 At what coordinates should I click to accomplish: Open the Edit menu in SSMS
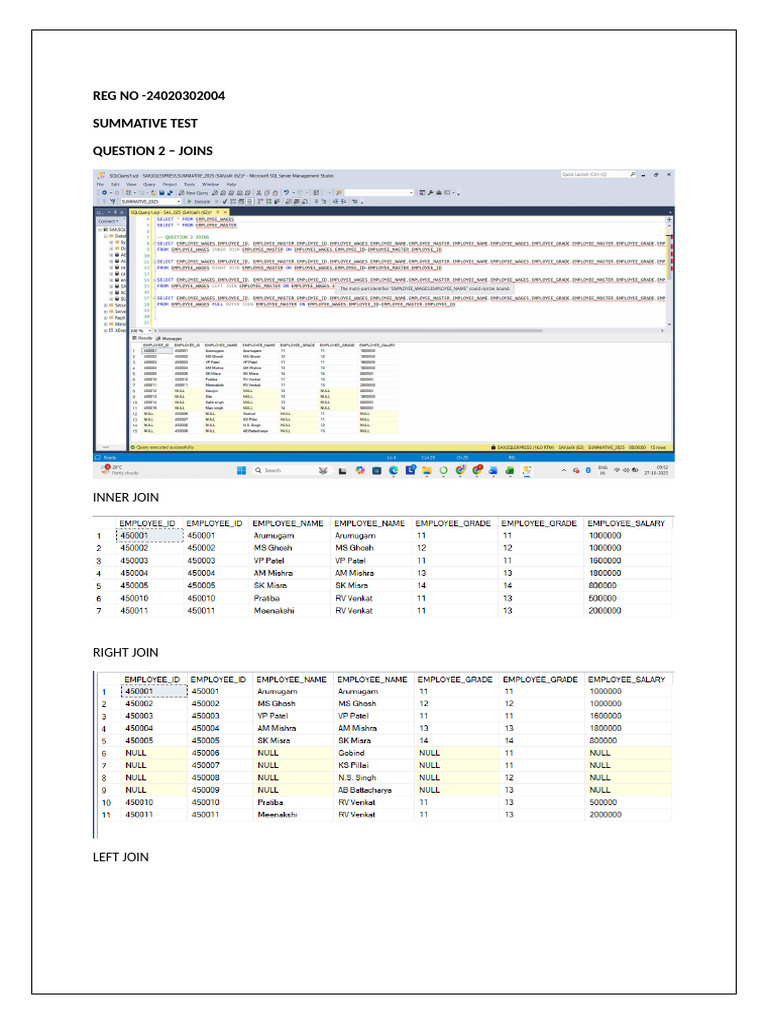coord(115,184)
